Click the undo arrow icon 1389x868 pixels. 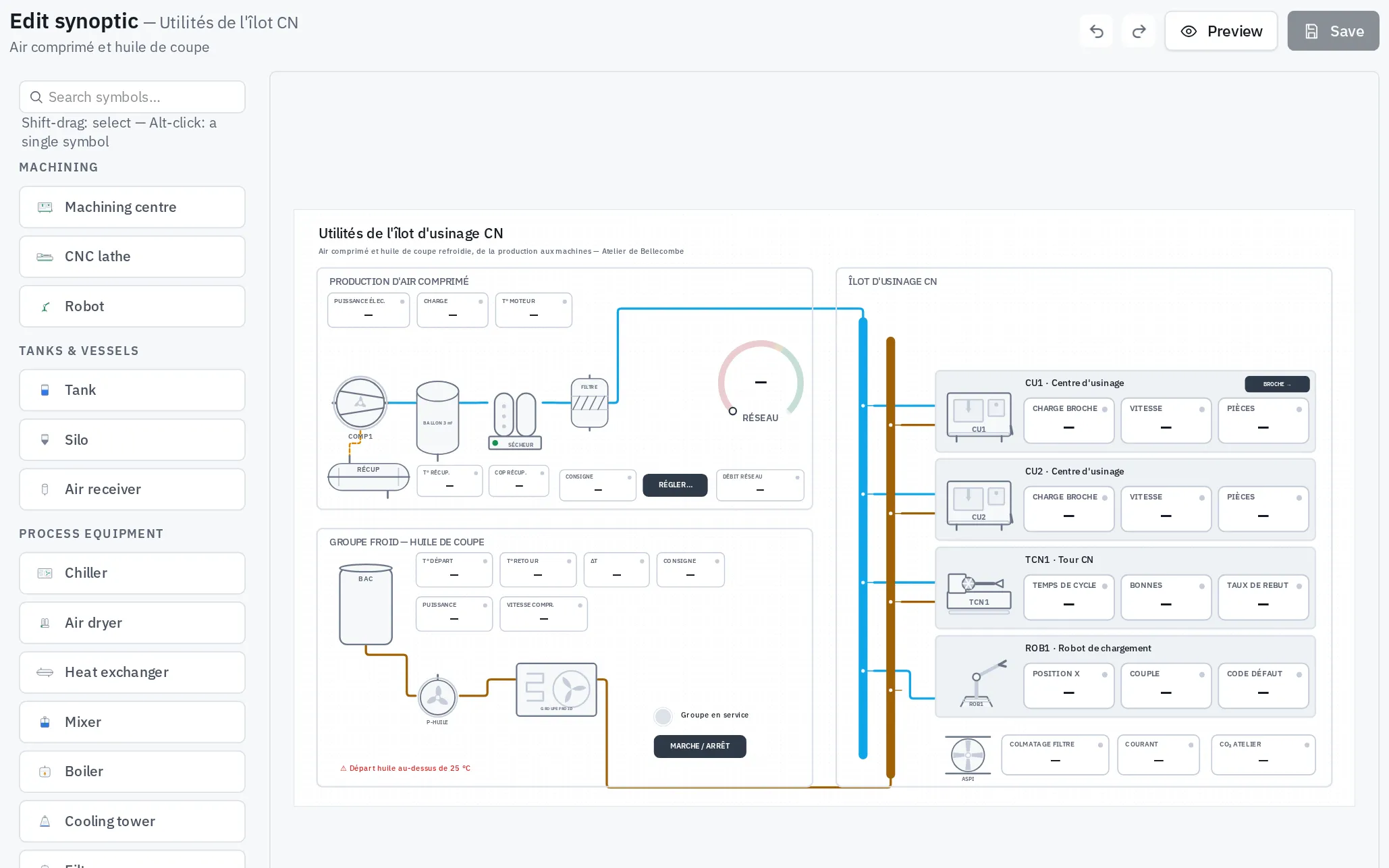point(1097,31)
